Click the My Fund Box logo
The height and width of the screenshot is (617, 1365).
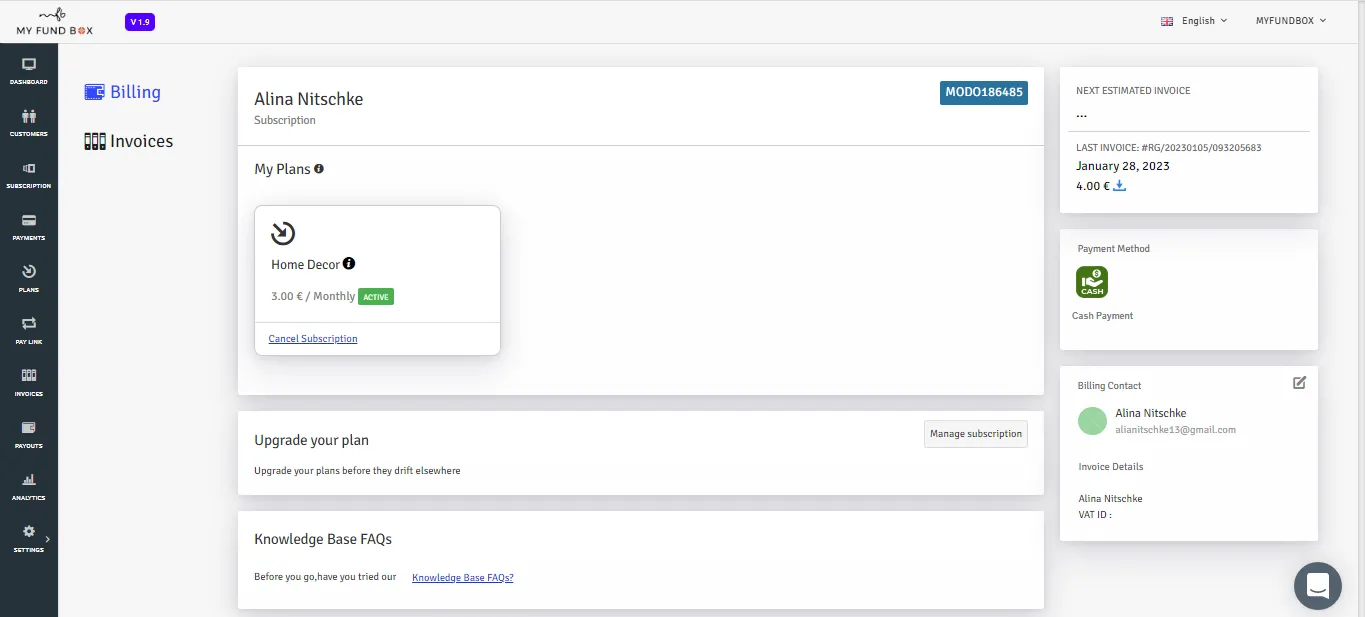(55, 21)
